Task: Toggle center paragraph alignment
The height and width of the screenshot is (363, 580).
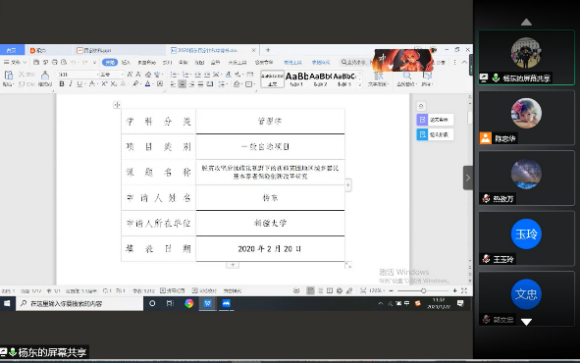Action: (x=182, y=84)
